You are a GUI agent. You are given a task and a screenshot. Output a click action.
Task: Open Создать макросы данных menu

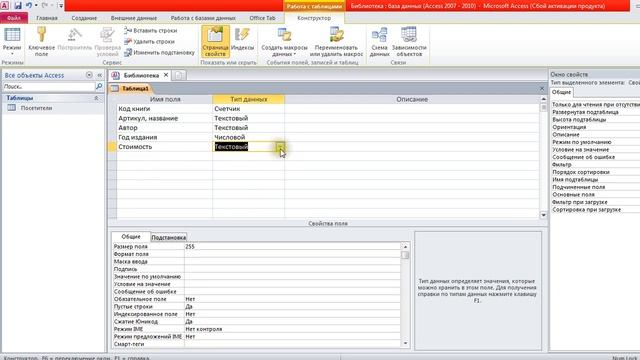pos(284,42)
